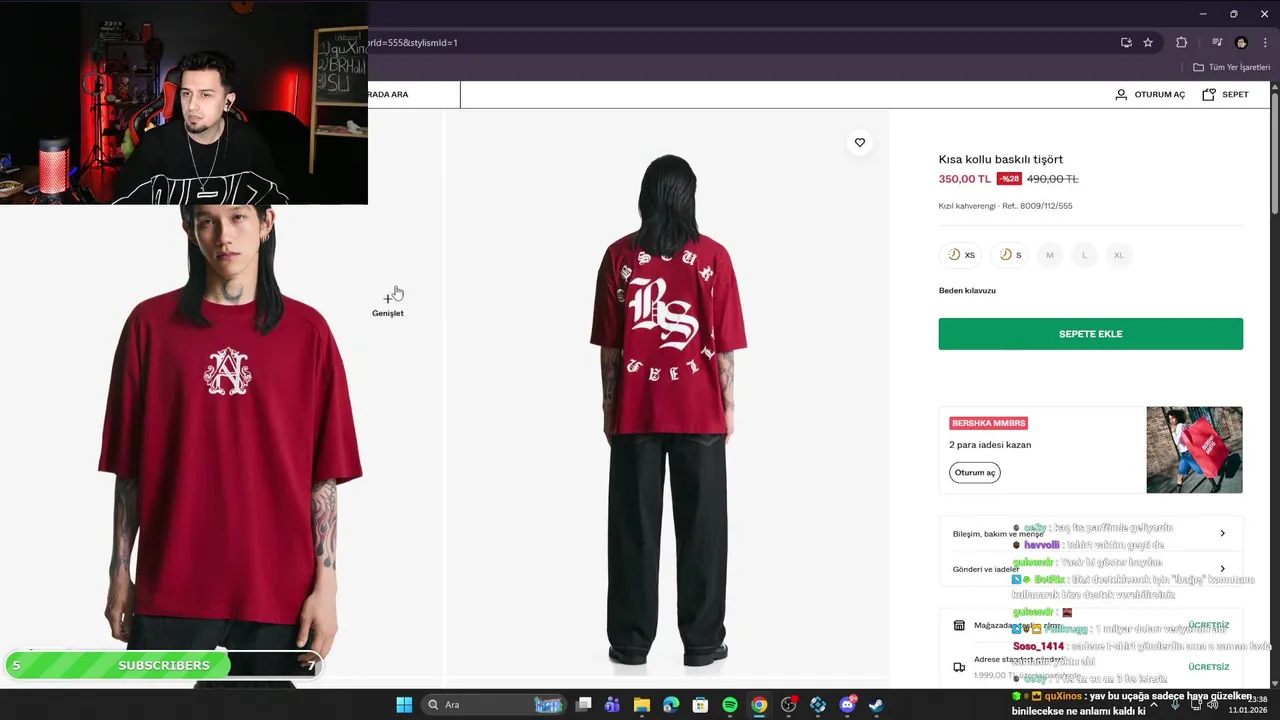
Task: Open Steam from the taskbar
Action: (x=876, y=705)
